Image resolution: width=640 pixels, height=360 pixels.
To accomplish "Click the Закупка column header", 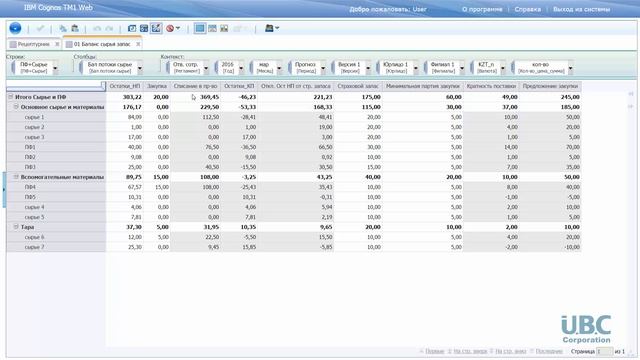I will point(157,86).
